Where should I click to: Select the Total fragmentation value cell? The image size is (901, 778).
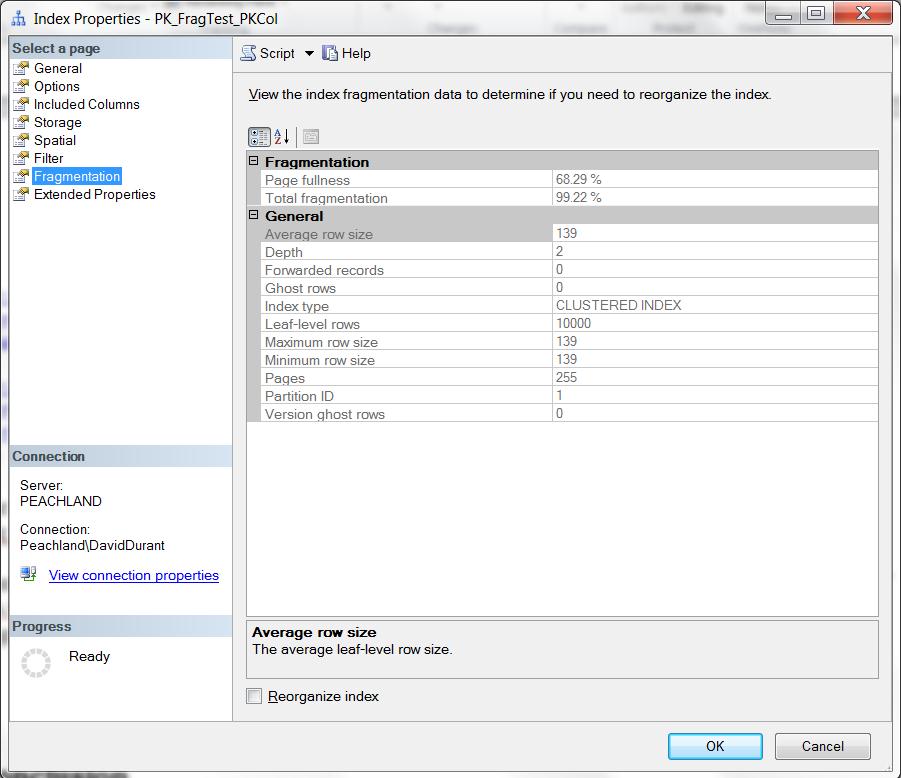pyautogui.click(x=715, y=197)
